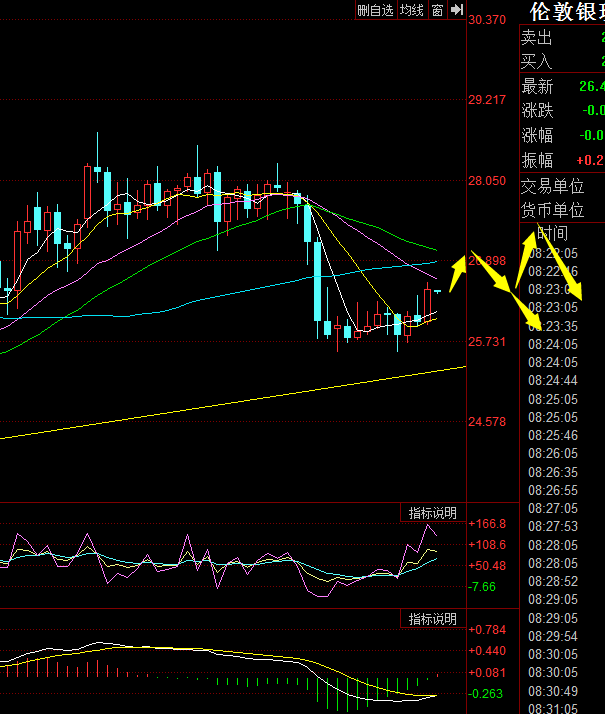Click the 30.370 price axis label

(487, 20)
